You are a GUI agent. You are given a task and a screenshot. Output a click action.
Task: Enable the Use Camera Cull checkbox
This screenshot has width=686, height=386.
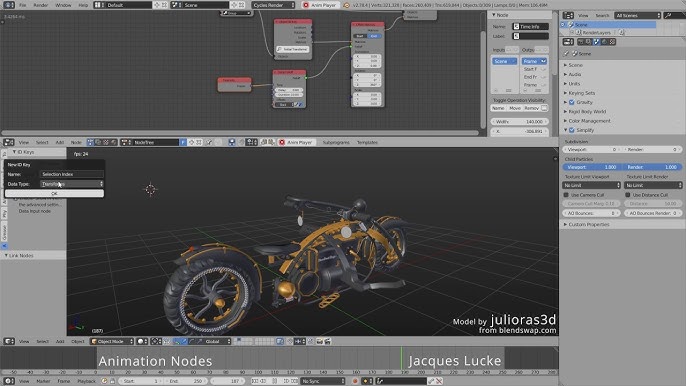click(x=566, y=195)
